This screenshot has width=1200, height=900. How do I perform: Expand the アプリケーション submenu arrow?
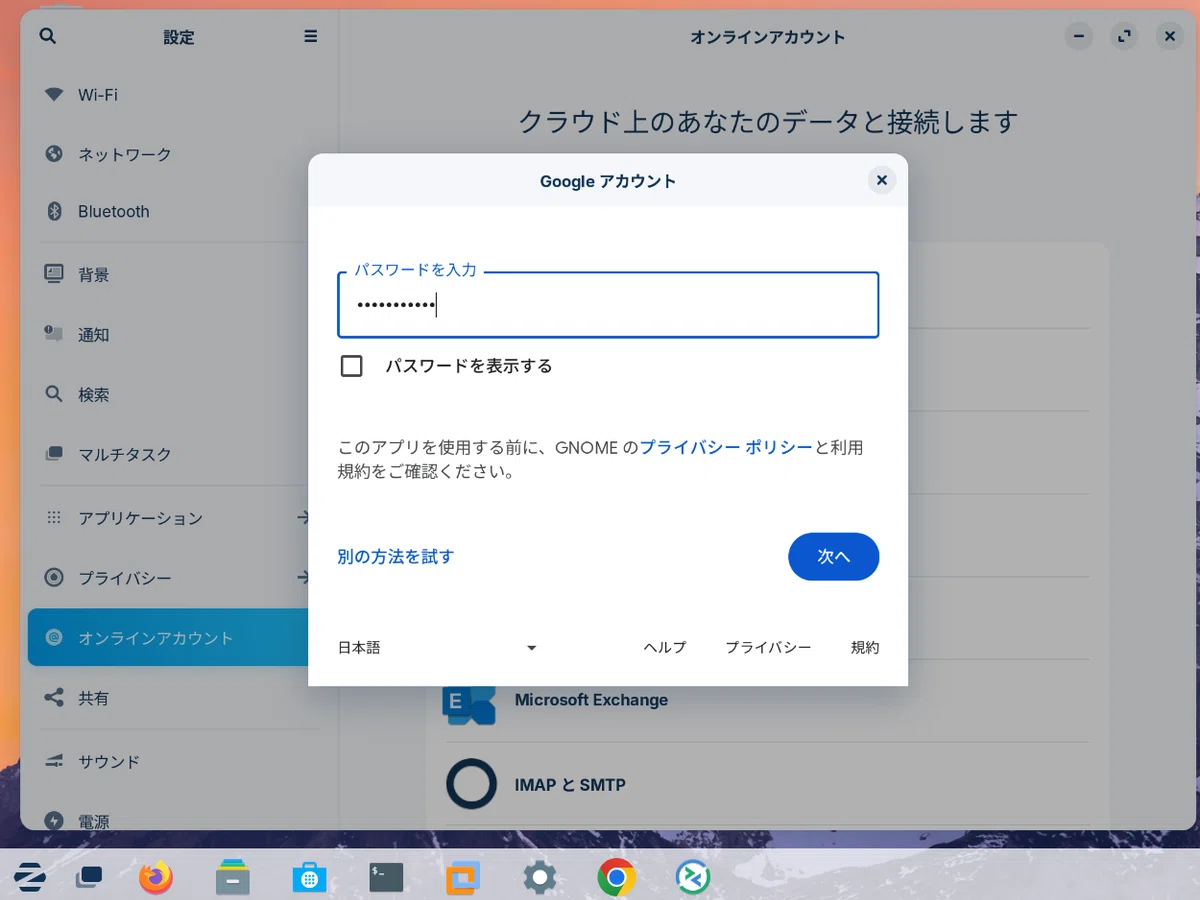tap(304, 518)
